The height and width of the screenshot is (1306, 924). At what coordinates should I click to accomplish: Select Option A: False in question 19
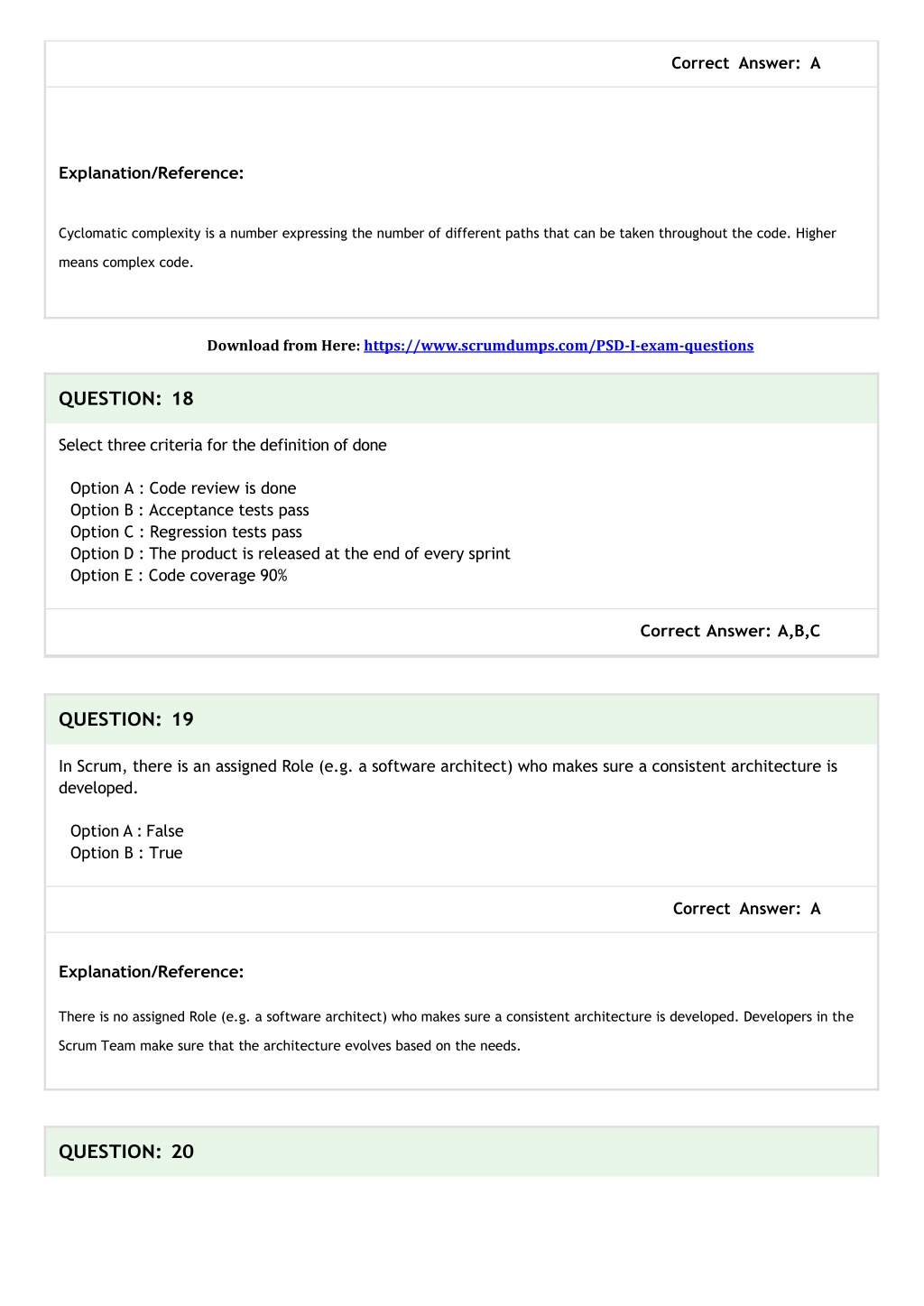tap(127, 831)
